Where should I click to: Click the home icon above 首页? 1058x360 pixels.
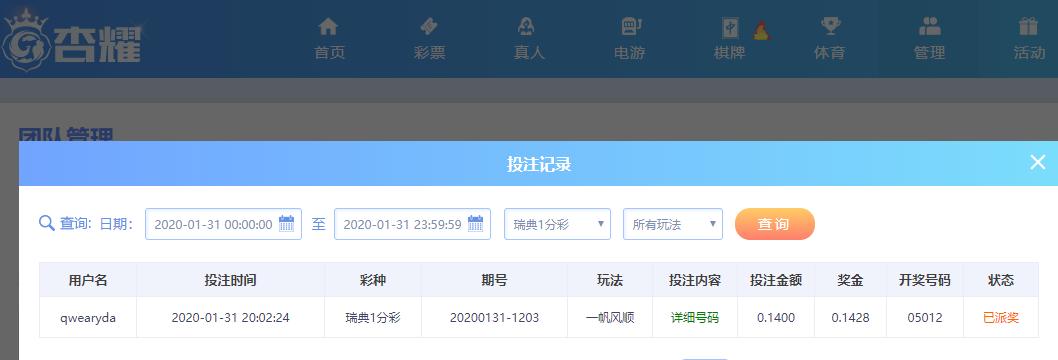328,27
